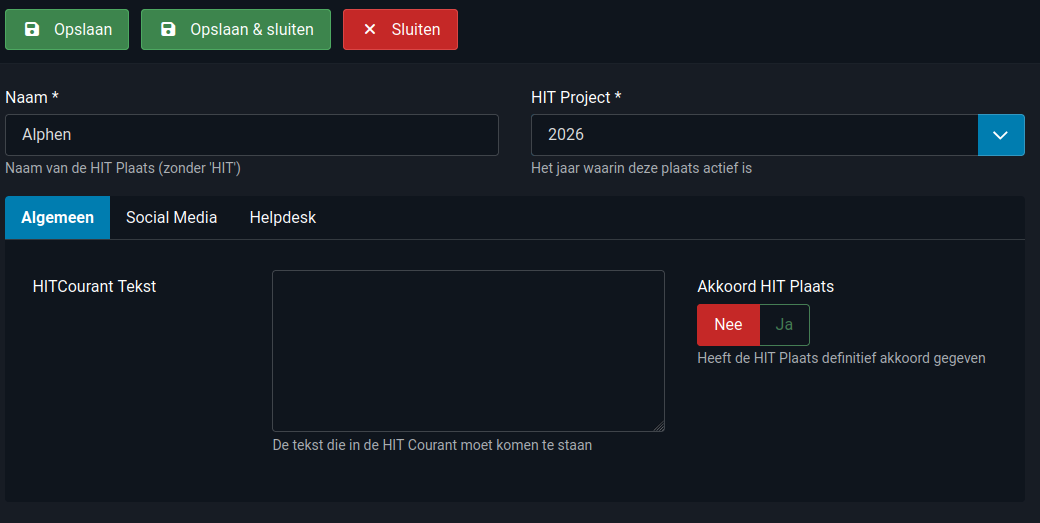This screenshot has height=523, width=1040.
Task: Go to the Helpdesk tab
Action: (x=282, y=218)
